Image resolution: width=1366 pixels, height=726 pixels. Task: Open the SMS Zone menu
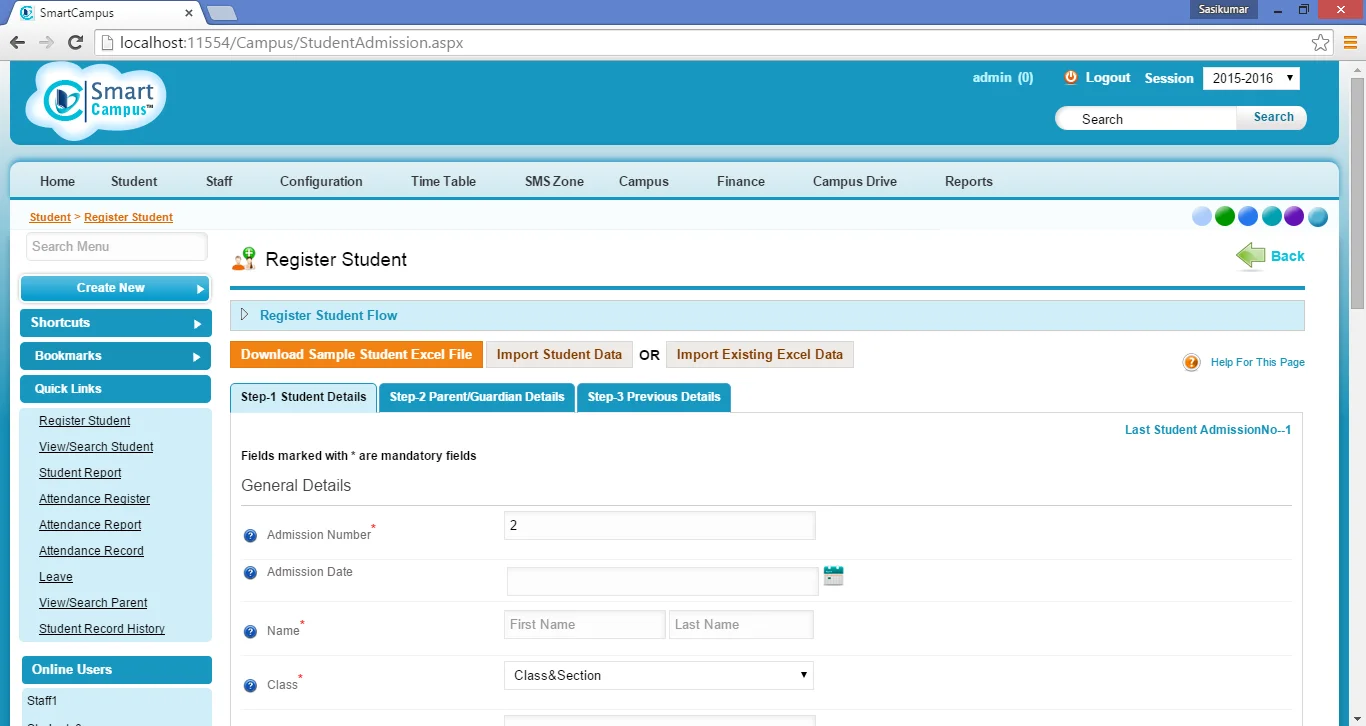pyautogui.click(x=554, y=181)
